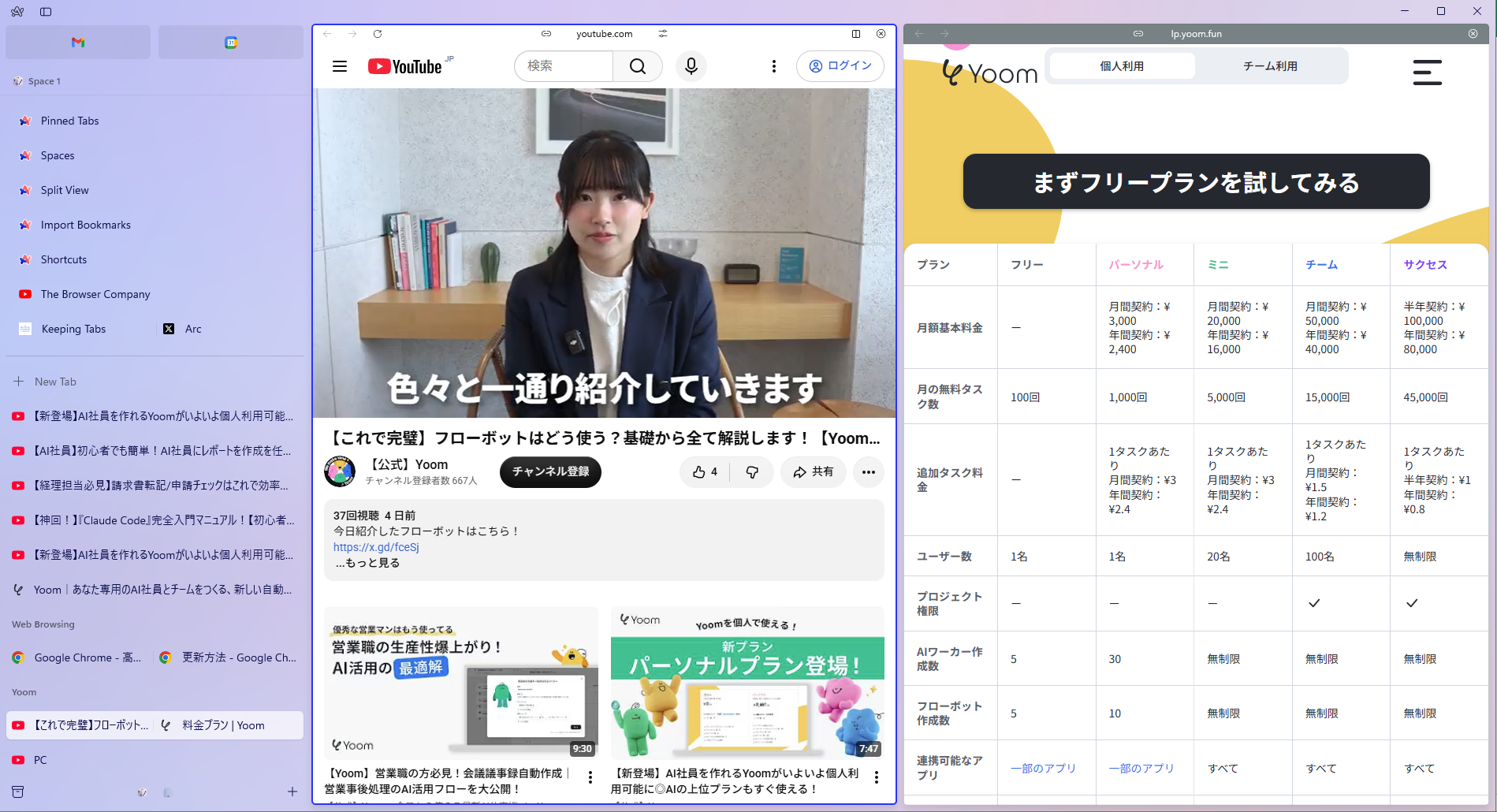Click the 共有 share button

click(814, 472)
